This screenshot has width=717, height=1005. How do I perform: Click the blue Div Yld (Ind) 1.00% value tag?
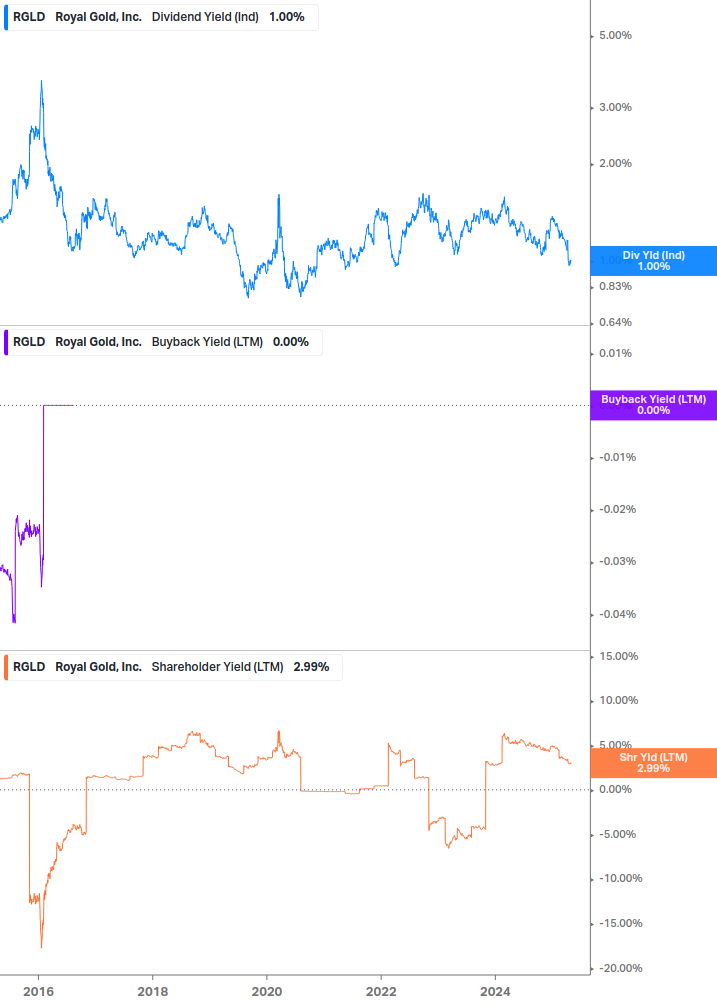(654, 261)
